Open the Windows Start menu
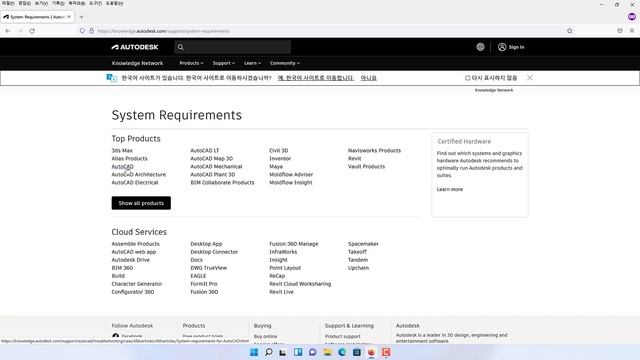 point(254,352)
